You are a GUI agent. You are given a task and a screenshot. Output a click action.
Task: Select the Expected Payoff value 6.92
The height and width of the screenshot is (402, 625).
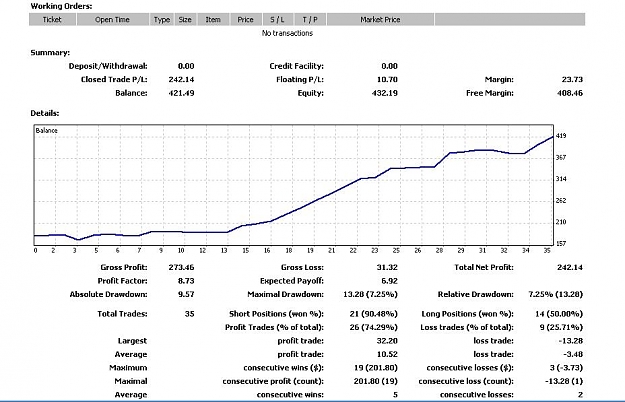coord(389,281)
